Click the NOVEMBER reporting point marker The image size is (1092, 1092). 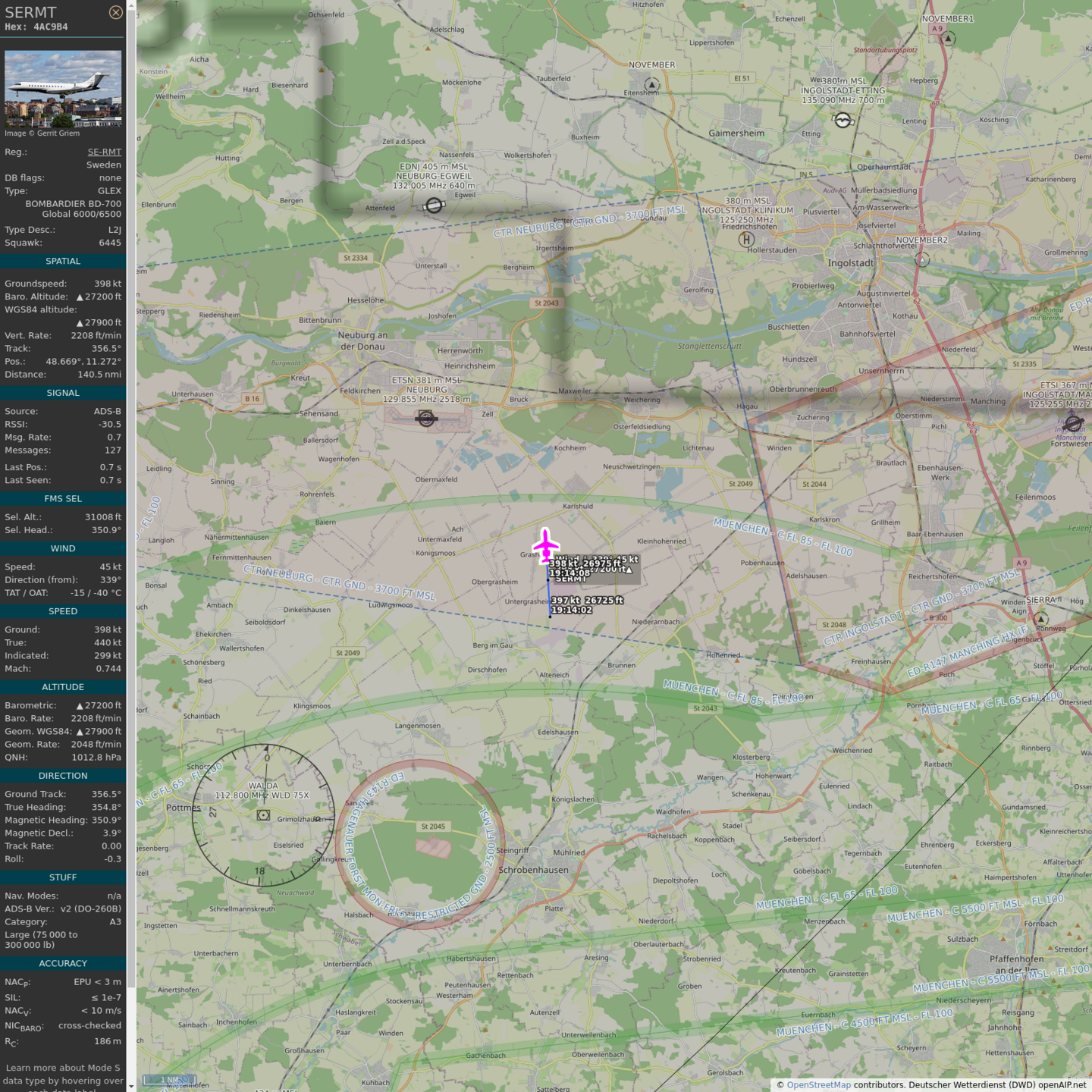(x=651, y=84)
